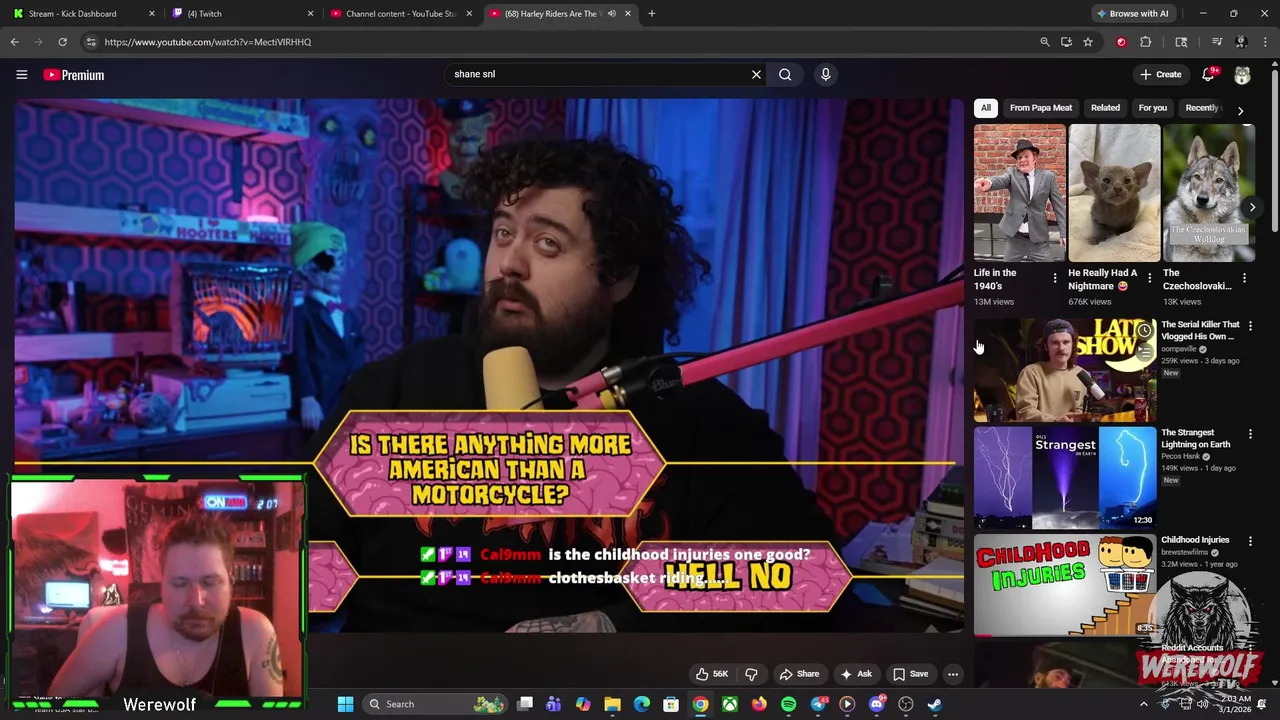The height and width of the screenshot is (720, 1280).
Task: Click the YouTube search magnifier button
Action: [x=785, y=74]
